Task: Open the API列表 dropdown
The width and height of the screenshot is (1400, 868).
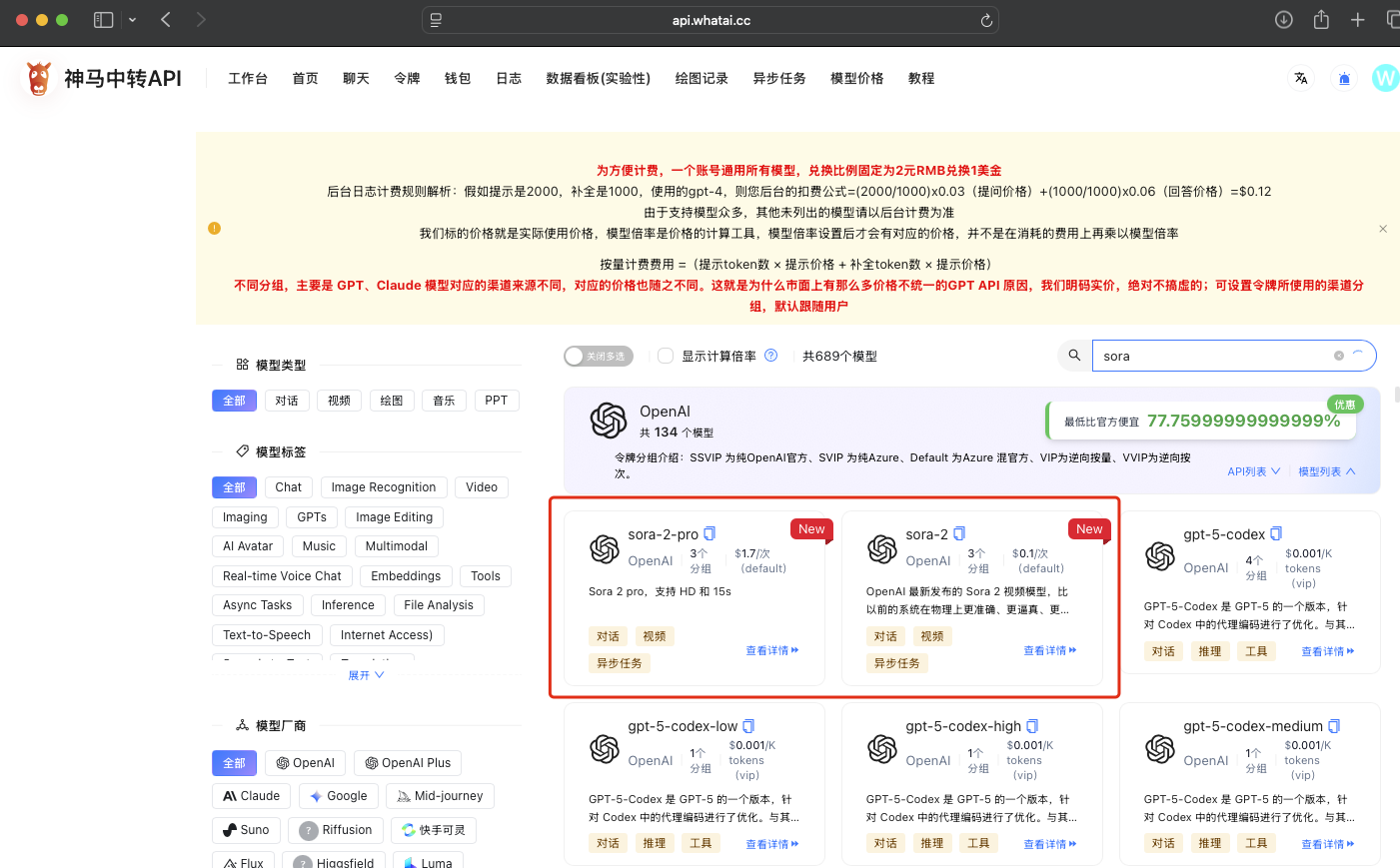Action: click(x=1254, y=471)
